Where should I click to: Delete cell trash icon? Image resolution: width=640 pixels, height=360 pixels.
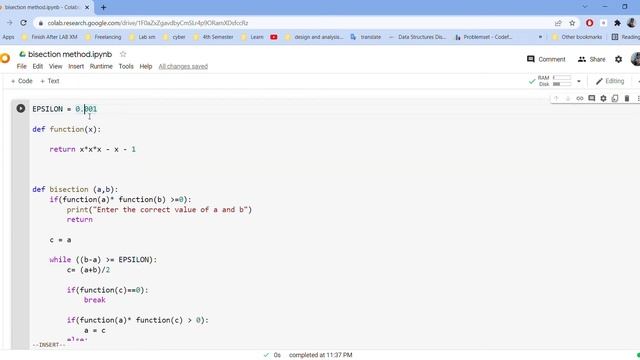tap(627, 98)
